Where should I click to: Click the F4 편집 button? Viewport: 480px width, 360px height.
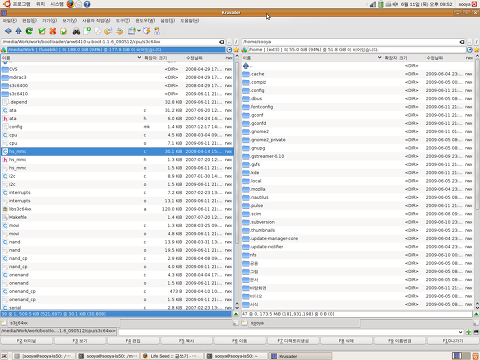pos(133,341)
